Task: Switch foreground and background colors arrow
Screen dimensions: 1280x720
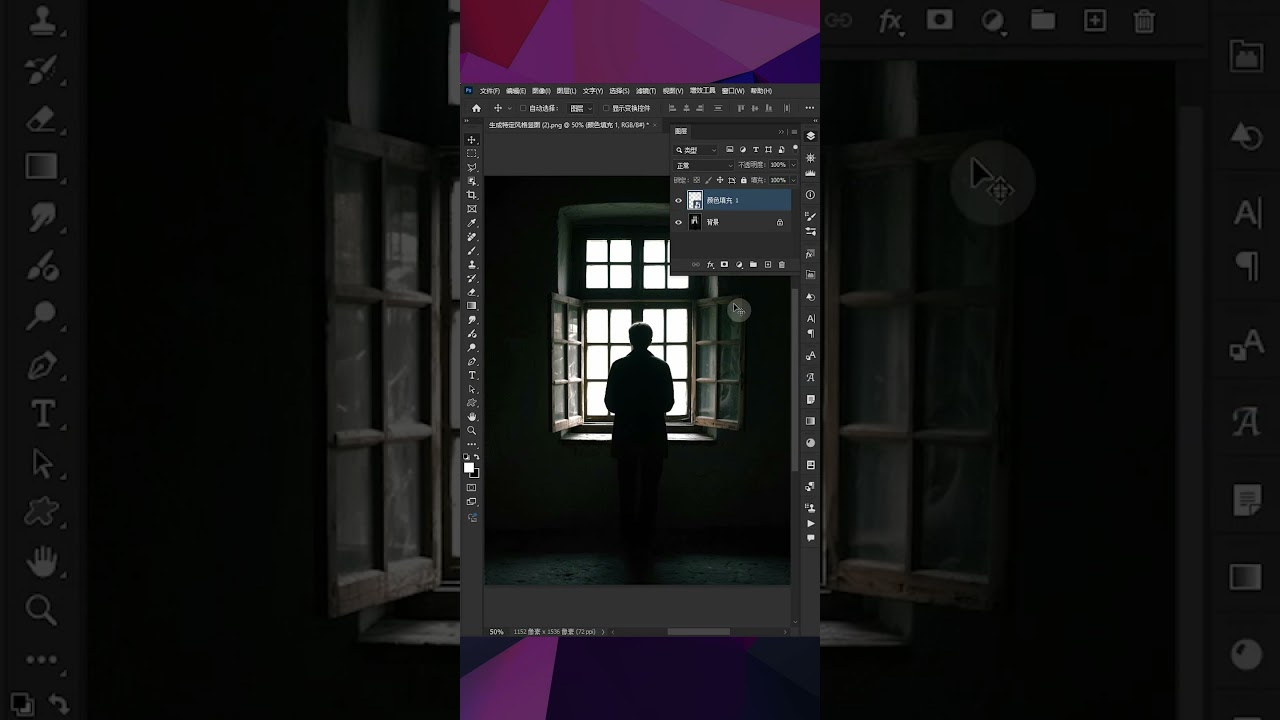Action: click(x=477, y=457)
